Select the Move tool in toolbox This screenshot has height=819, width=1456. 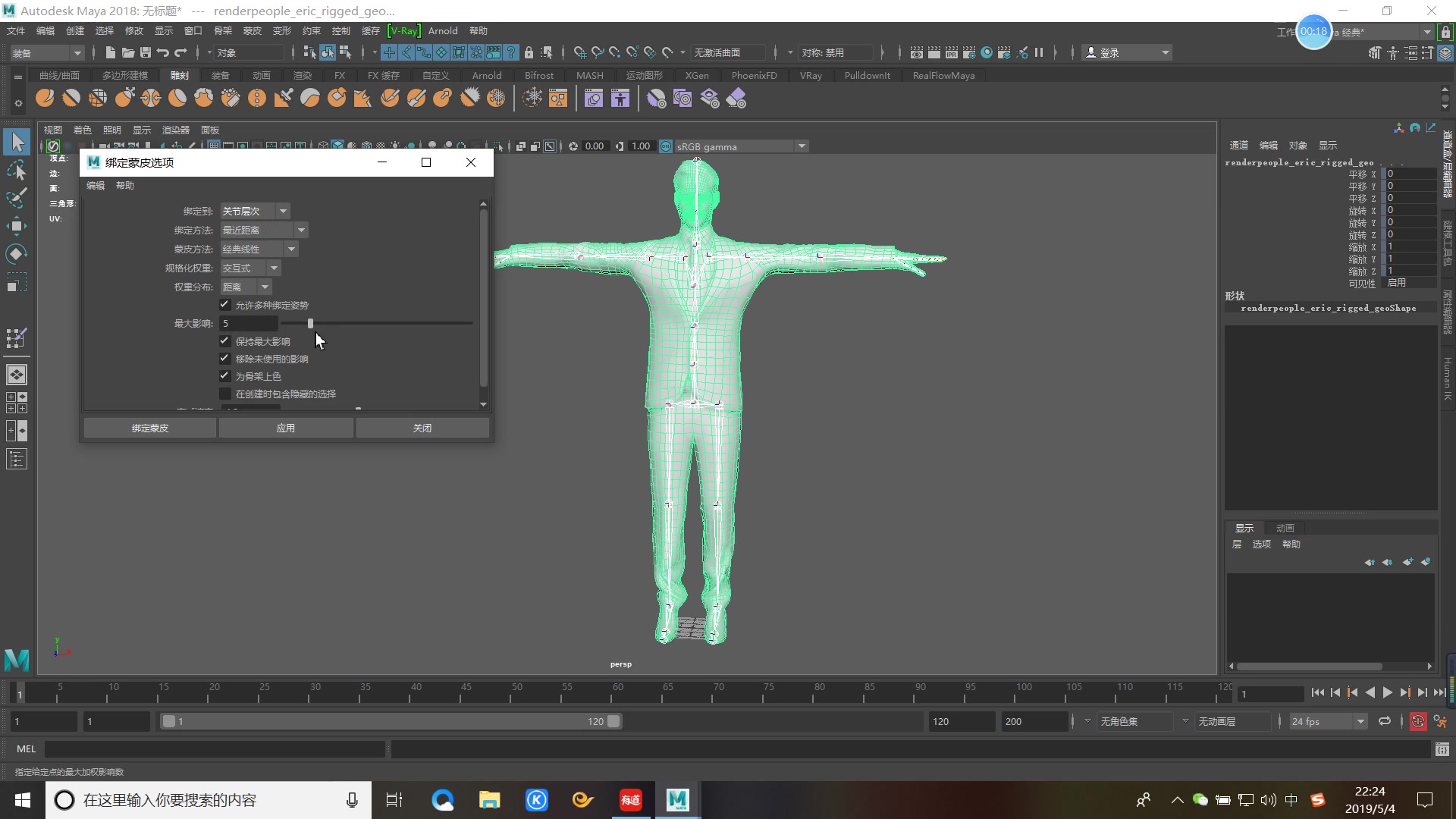tap(17, 225)
